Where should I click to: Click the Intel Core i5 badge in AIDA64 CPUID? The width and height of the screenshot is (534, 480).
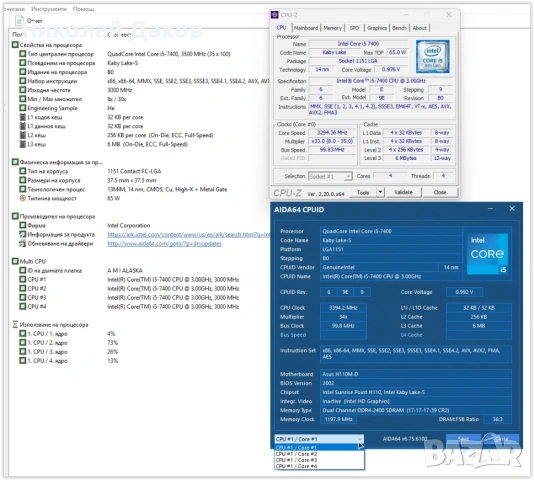487,254
